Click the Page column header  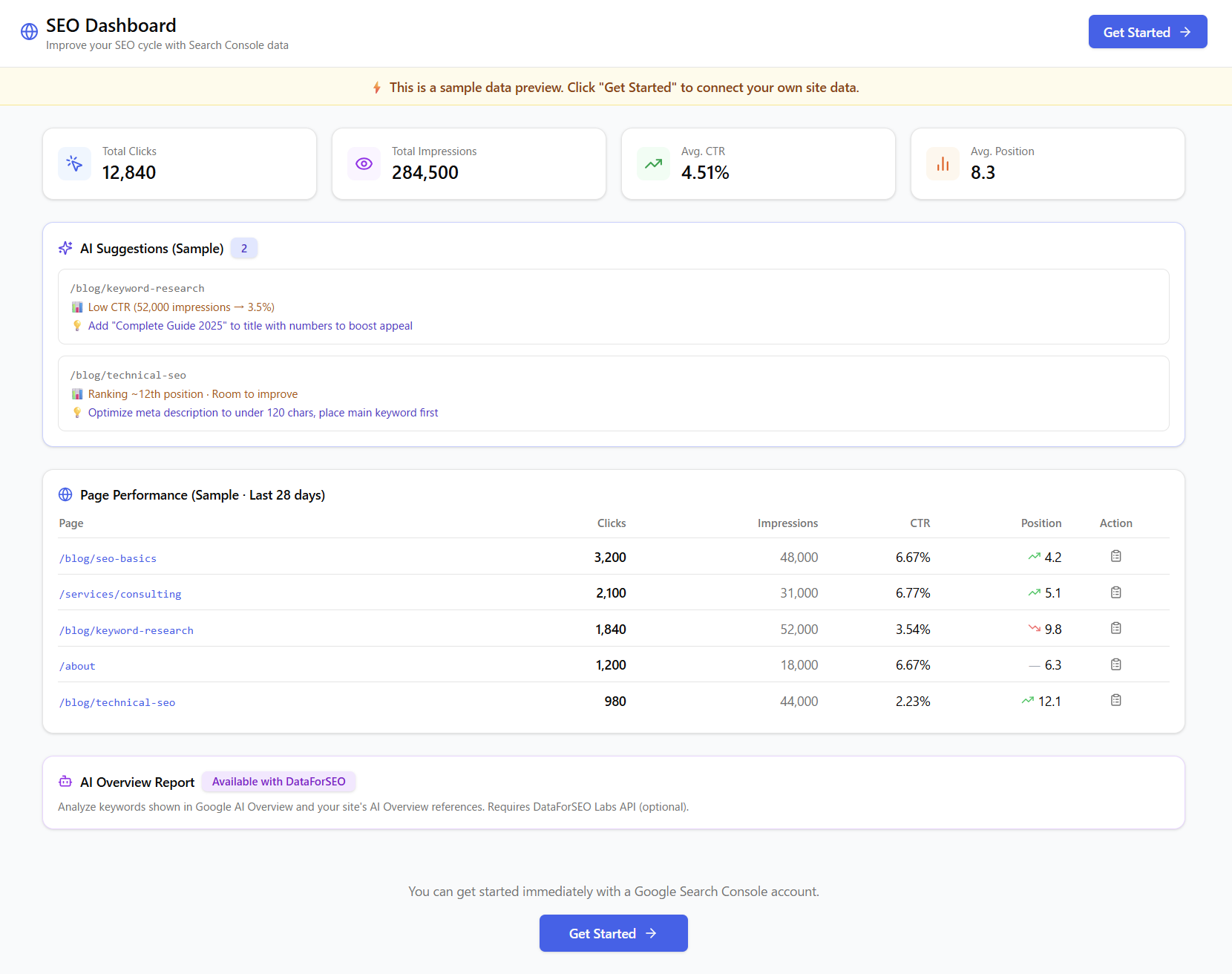click(71, 523)
